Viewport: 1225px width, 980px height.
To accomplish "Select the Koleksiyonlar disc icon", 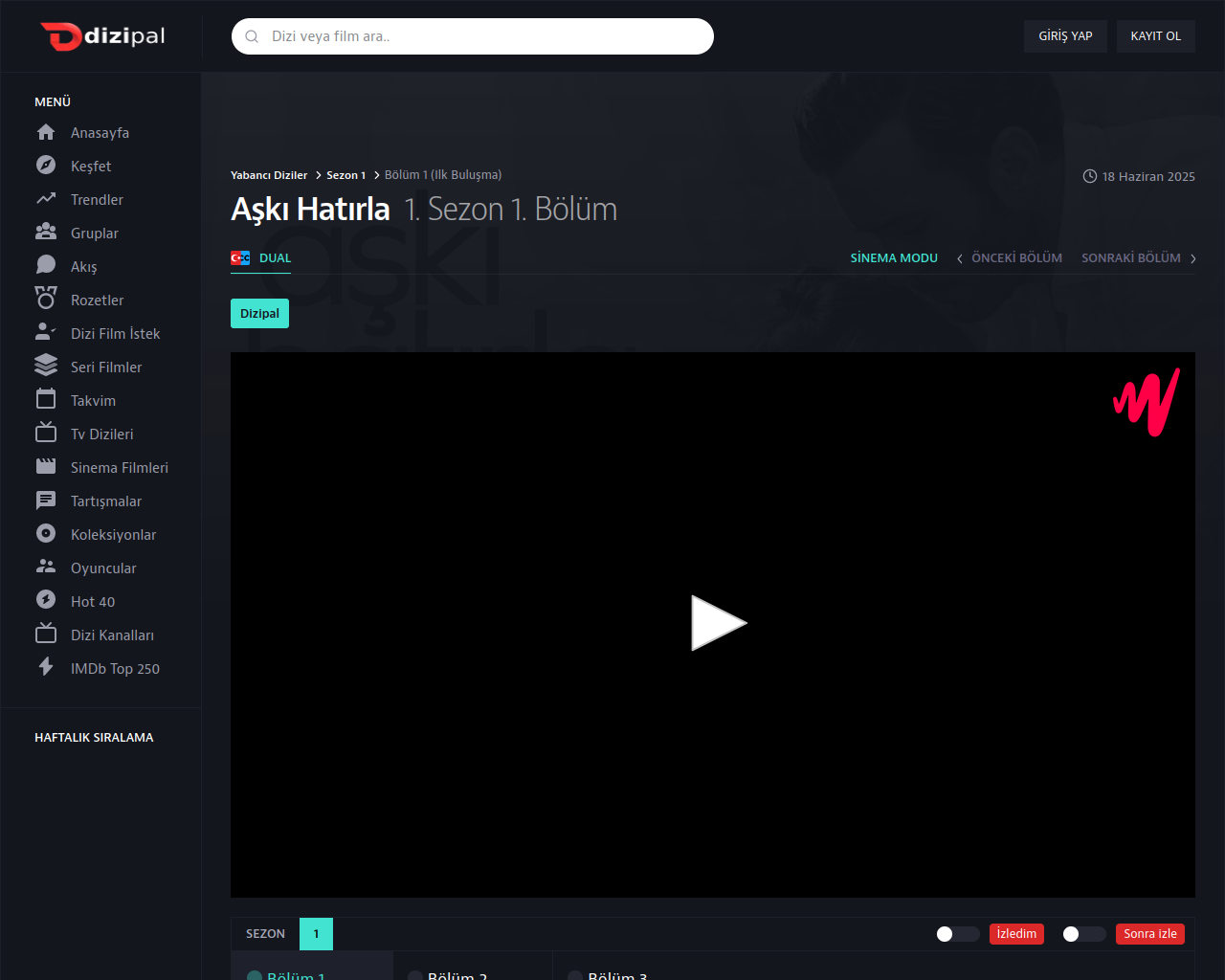I will [46, 534].
